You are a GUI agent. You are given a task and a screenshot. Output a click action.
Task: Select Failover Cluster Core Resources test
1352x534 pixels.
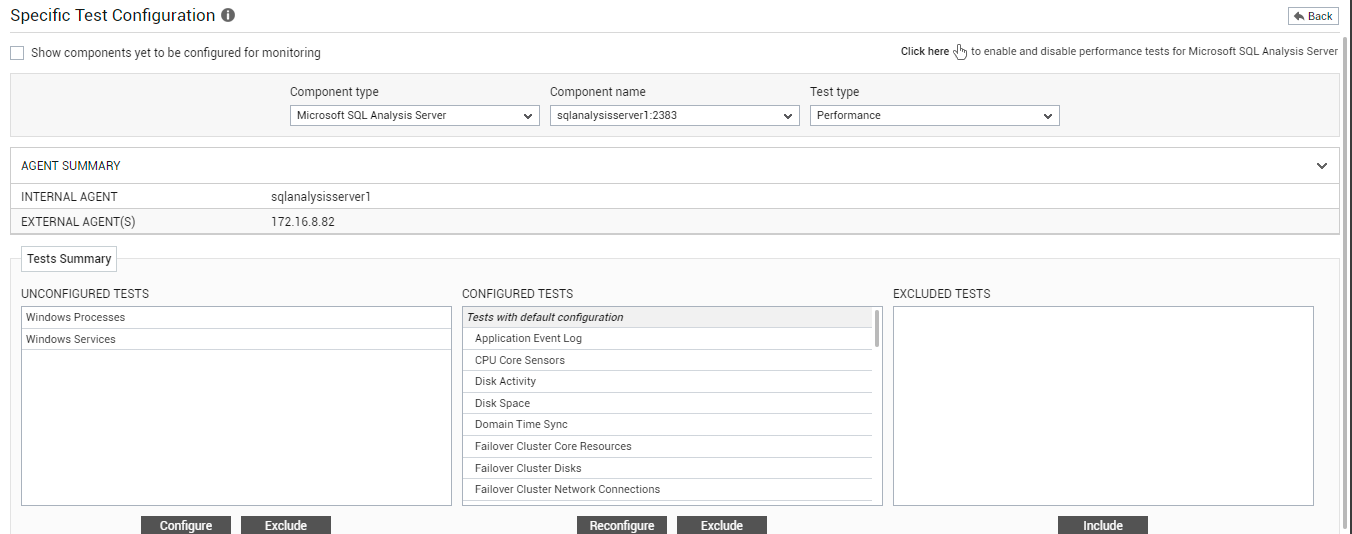coord(667,447)
